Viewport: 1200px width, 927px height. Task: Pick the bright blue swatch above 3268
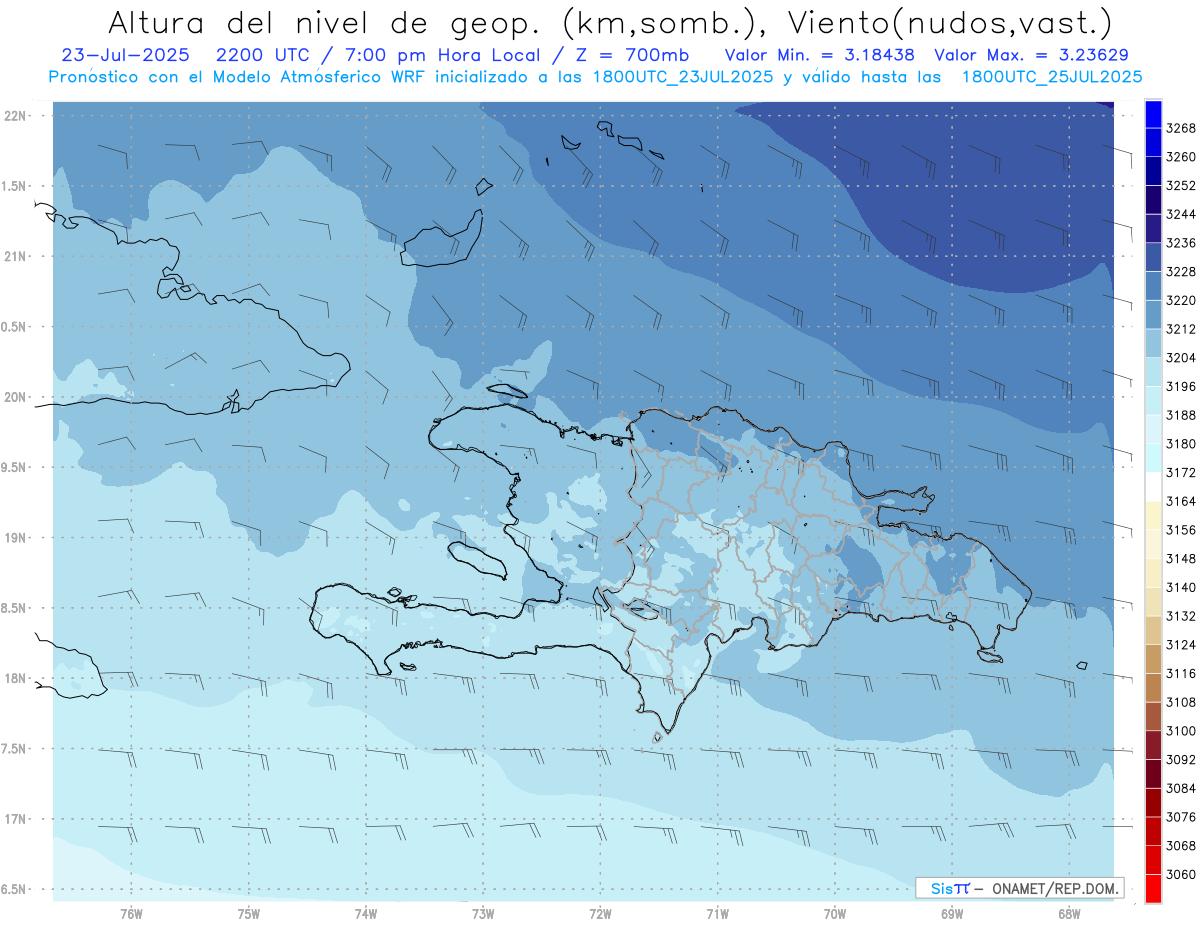click(1153, 114)
